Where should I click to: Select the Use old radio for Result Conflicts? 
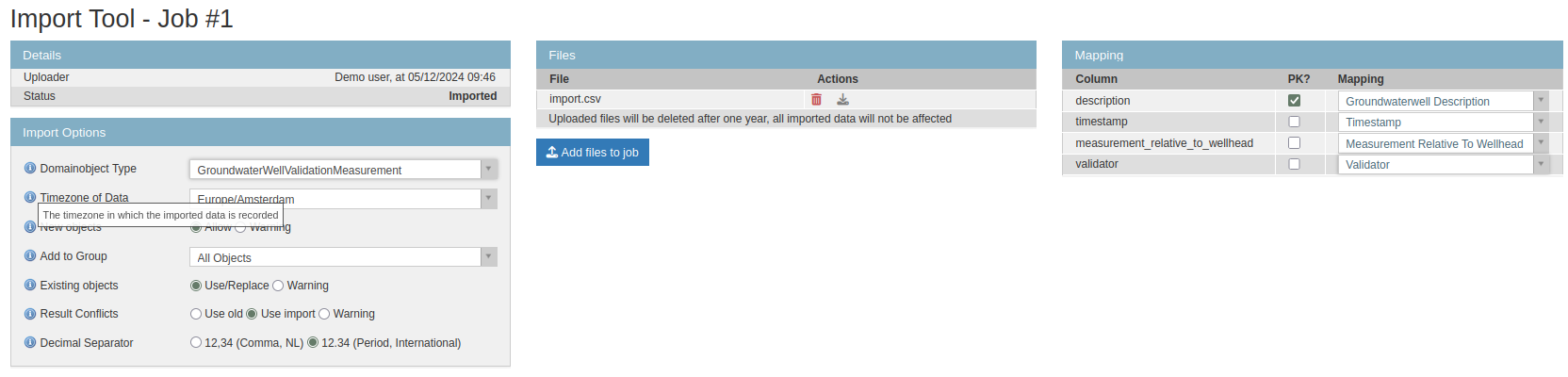tap(196, 314)
